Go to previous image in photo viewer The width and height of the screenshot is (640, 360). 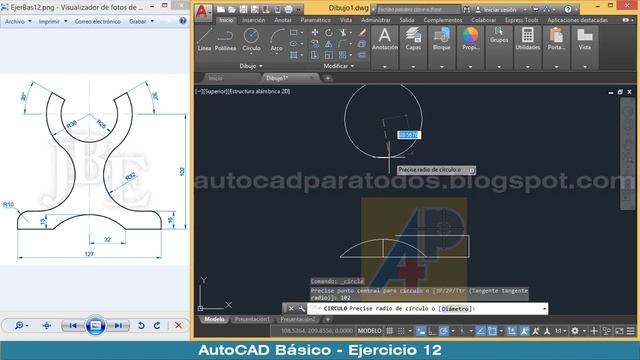pyautogui.click(x=72, y=325)
